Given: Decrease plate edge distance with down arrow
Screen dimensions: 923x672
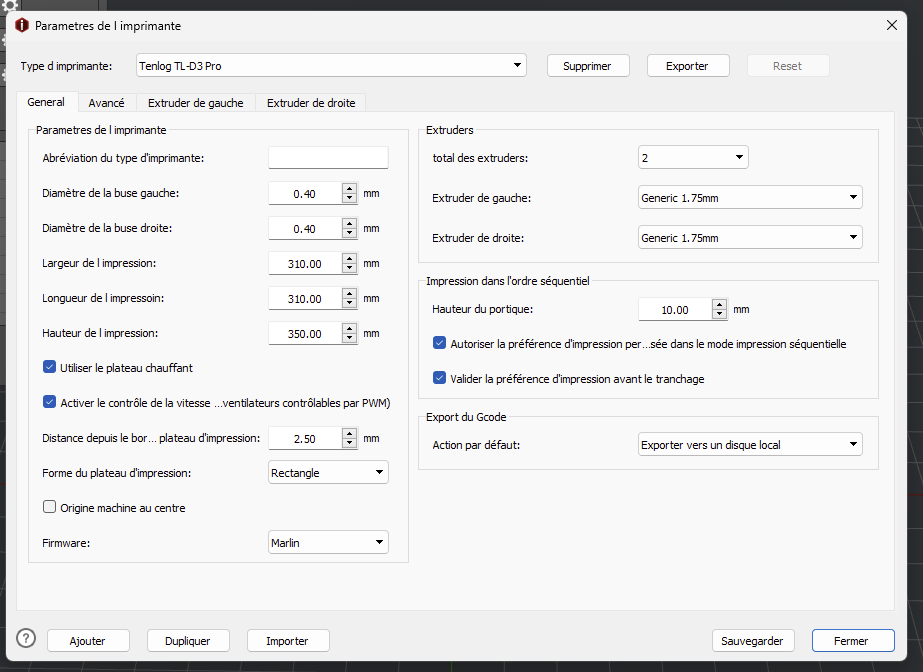Looking at the screenshot, I should pos(350,443).
